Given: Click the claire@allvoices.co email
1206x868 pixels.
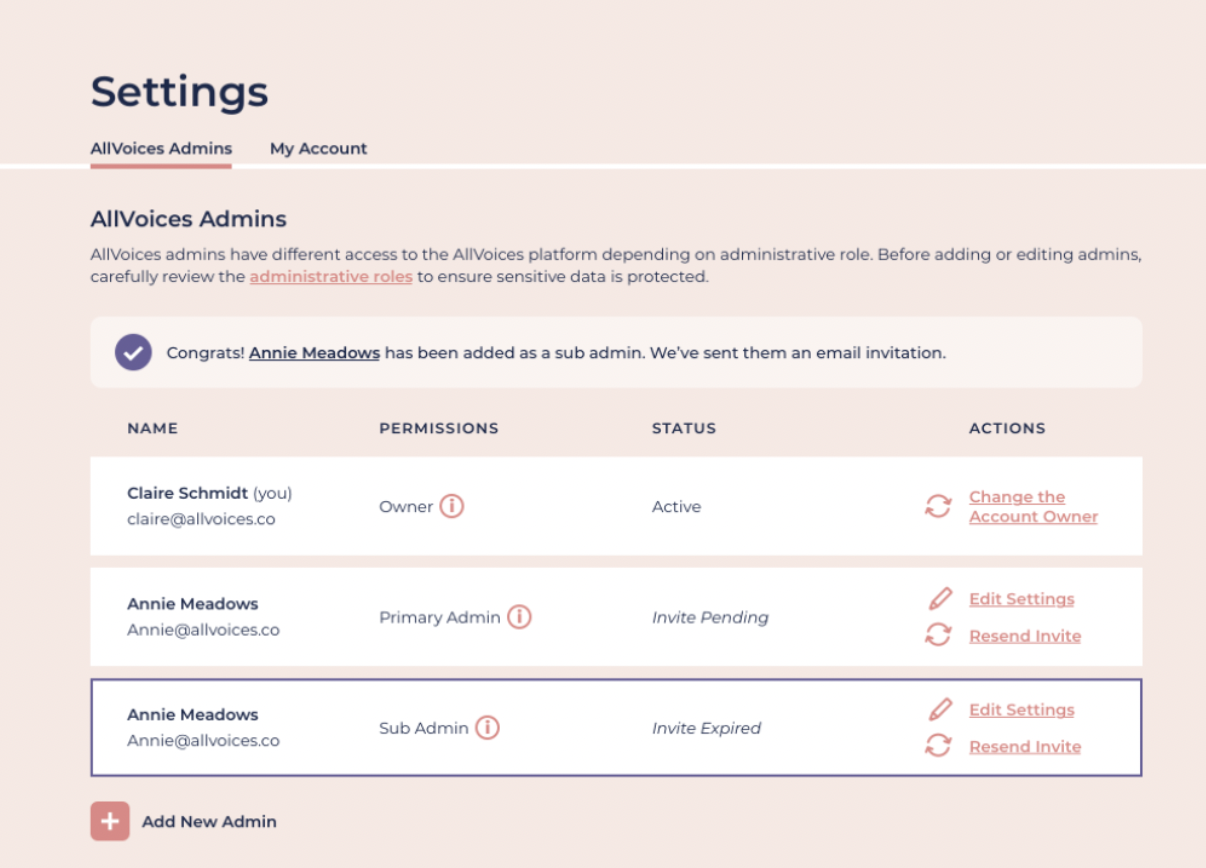Looking at the screenshot, I should 201,519.
